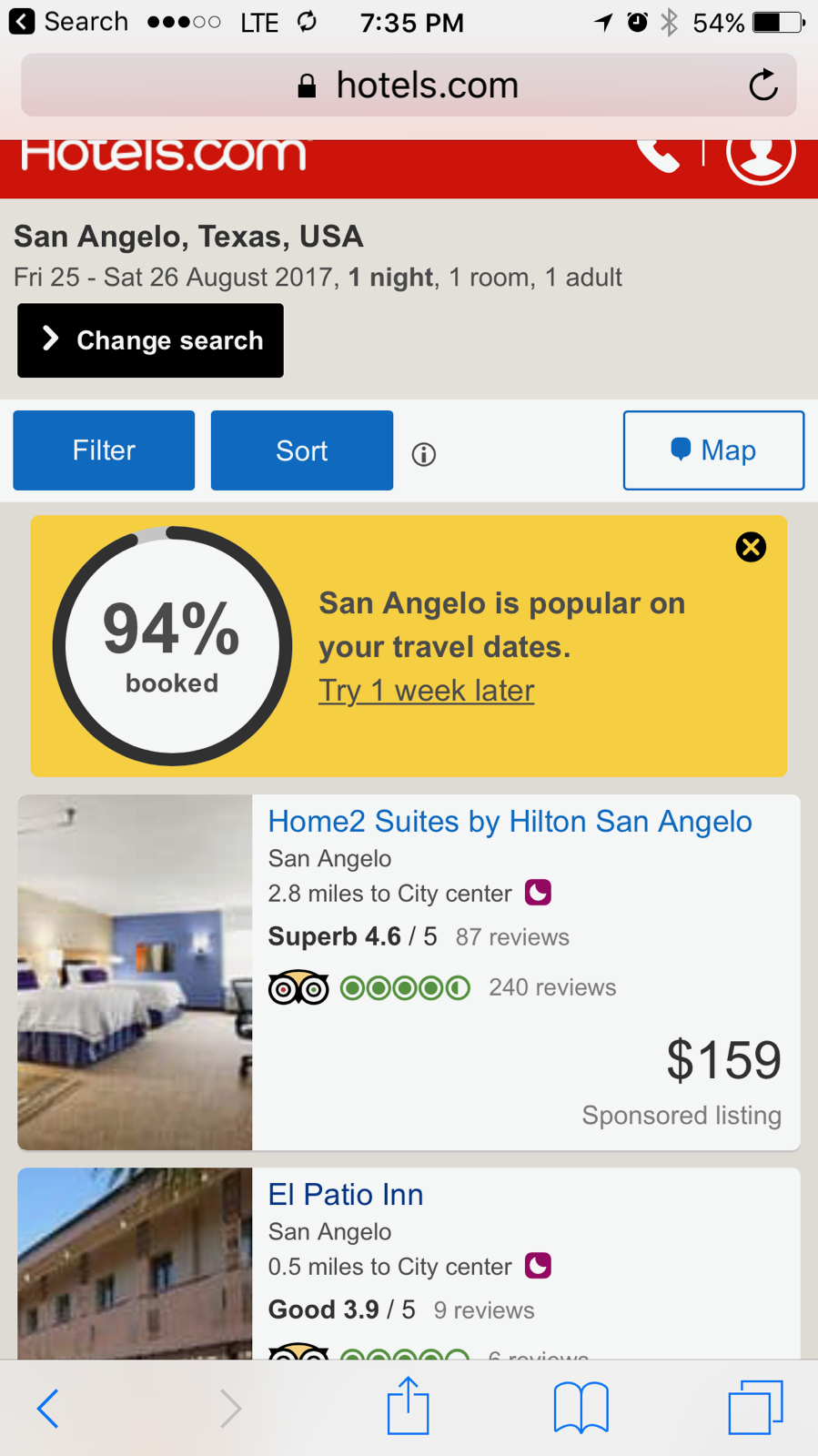This screenshot has width=818, height=1456.
Task: Open the El Patio Inn listing
Action: coord(346,1195)
